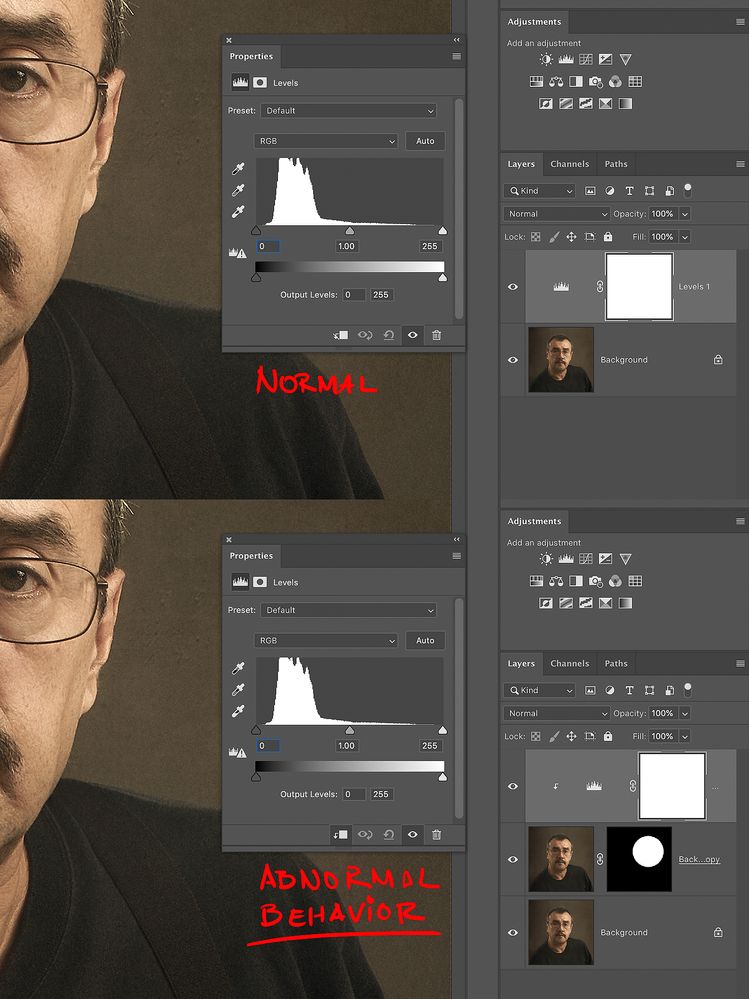The width and height of the screenshot is (749, 999).
Task: Add Black & White adjustment in lower Adjustments panel
Action: click(x=576, y=581)
